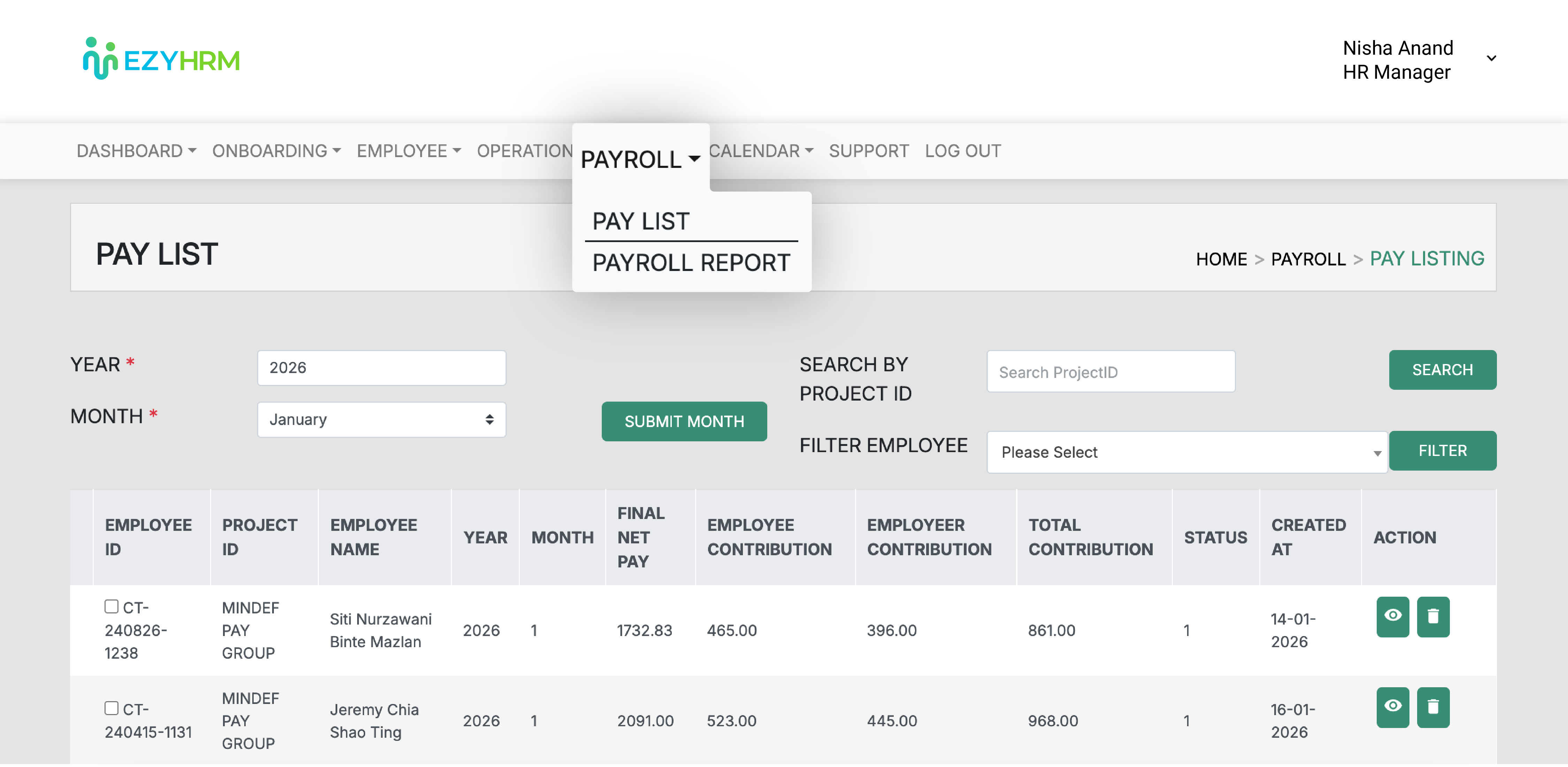Open the eye view icon for Jeremy Chia
Viewport: 1568px width, 767px height.
1393,707
